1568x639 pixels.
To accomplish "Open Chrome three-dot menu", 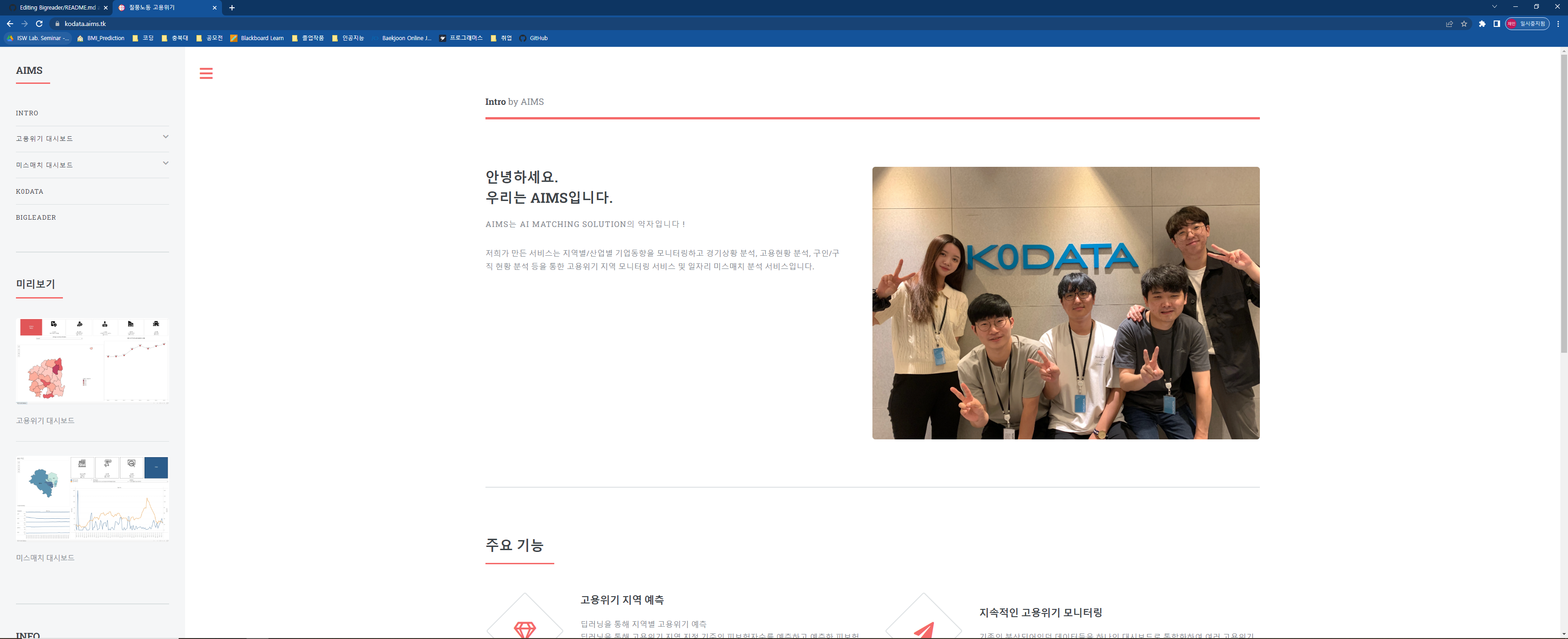I will pyautogui.click(x=1558, y=24).
